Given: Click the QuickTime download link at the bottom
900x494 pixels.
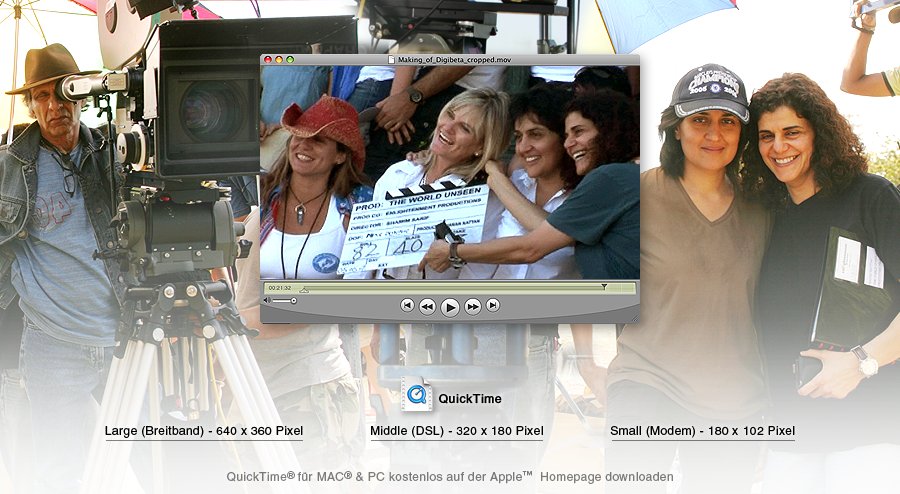Looking at the screenshot, I should [450, 477].
